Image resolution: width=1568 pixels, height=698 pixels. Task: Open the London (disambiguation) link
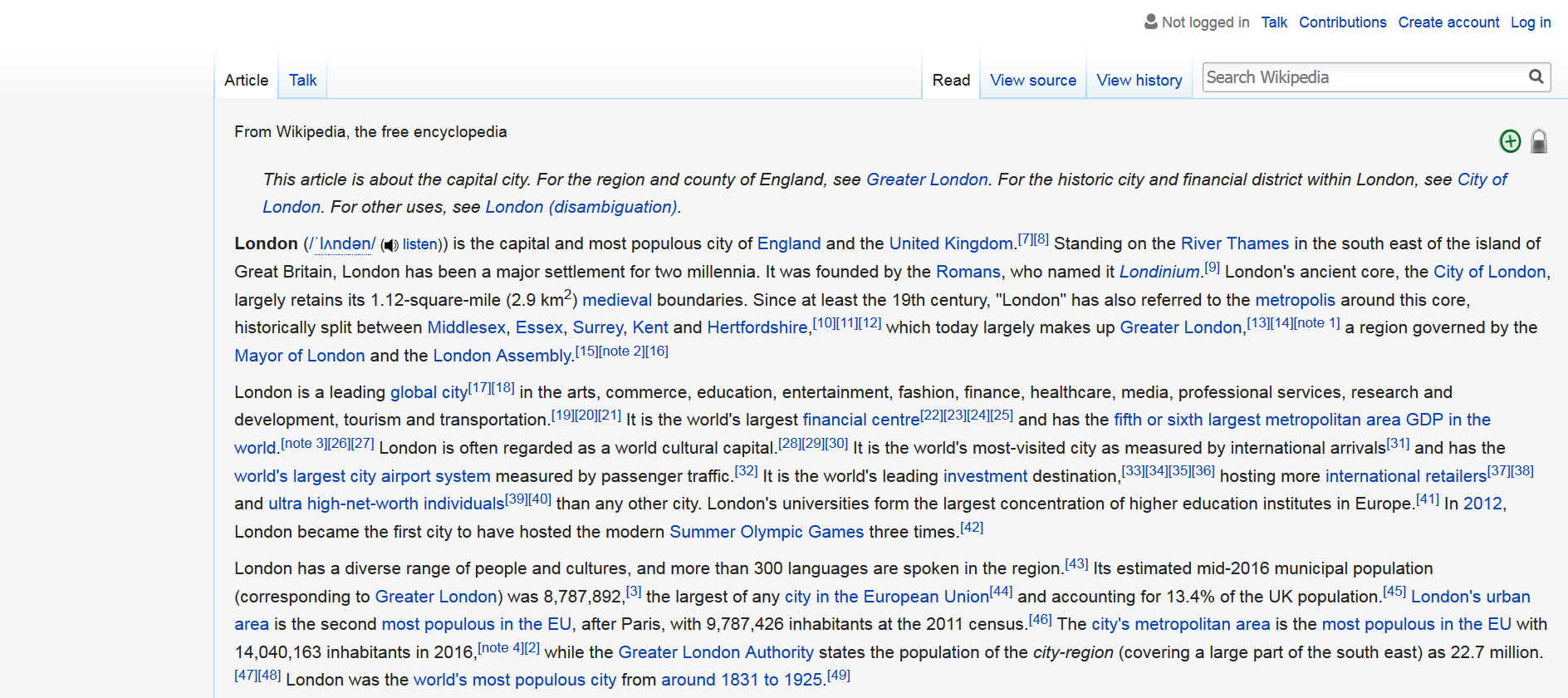point(581,207)
